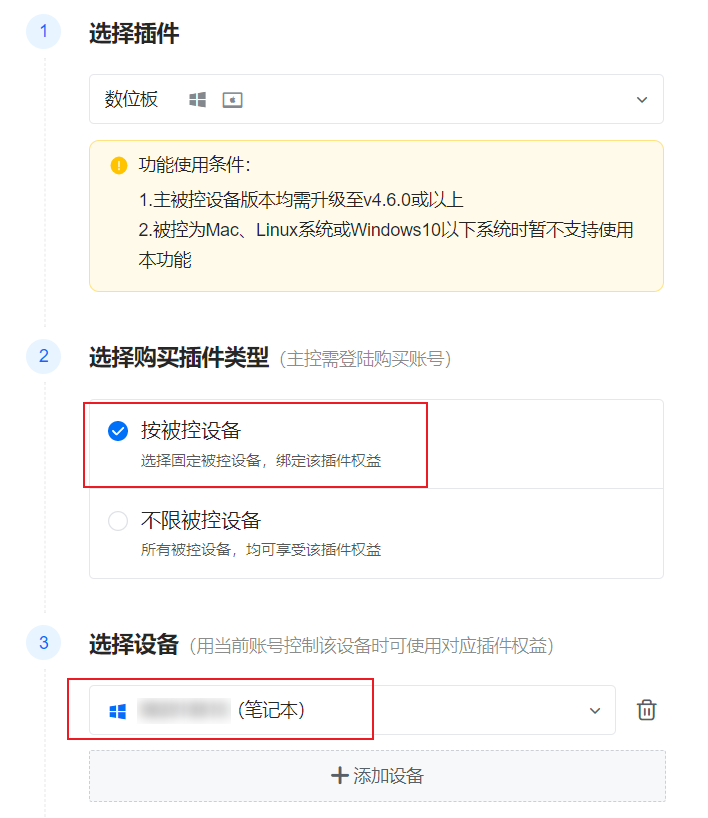Click the plus icon in 添加设备
708x818 pixels.
click(340, 775)
